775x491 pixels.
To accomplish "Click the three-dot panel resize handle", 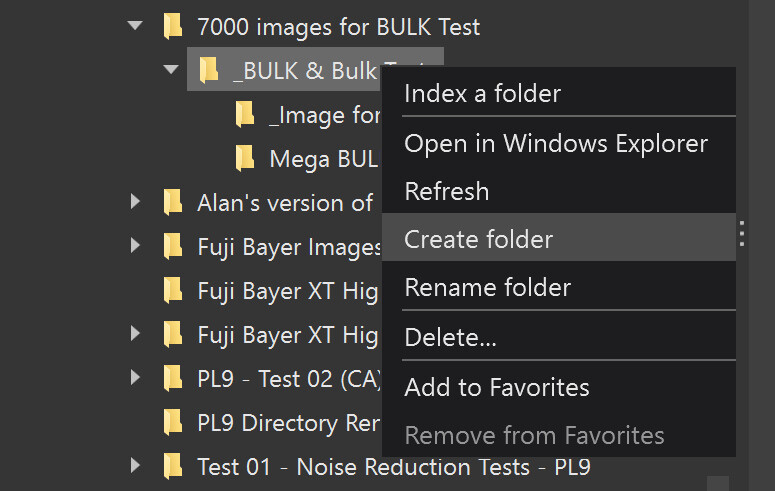I will (x=742, y=234).
